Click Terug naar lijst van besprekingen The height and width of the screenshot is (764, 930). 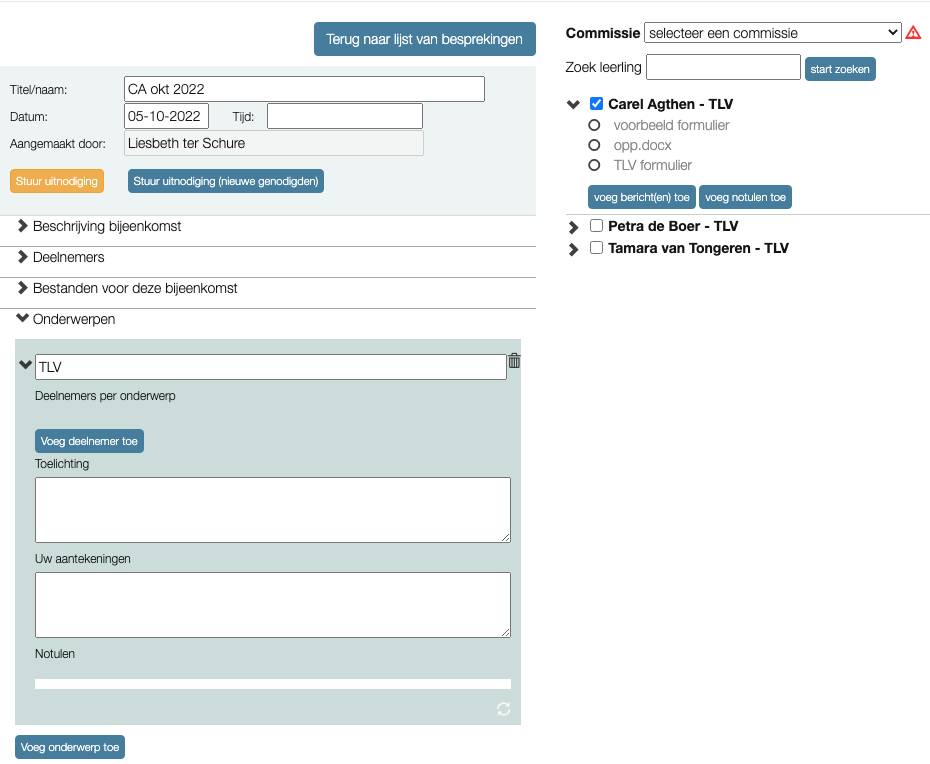tap(424, 40)
